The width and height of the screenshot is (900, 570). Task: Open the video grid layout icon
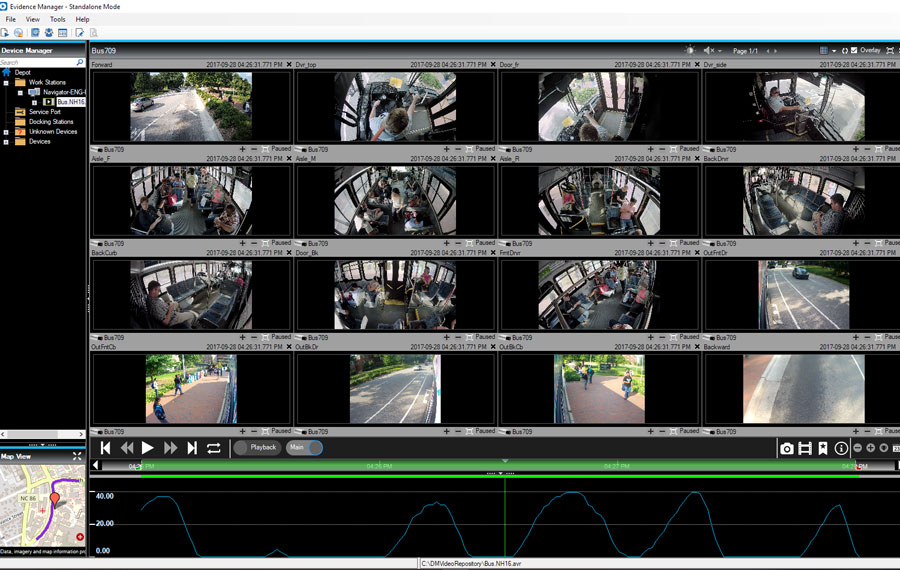(x=824, y=51)
